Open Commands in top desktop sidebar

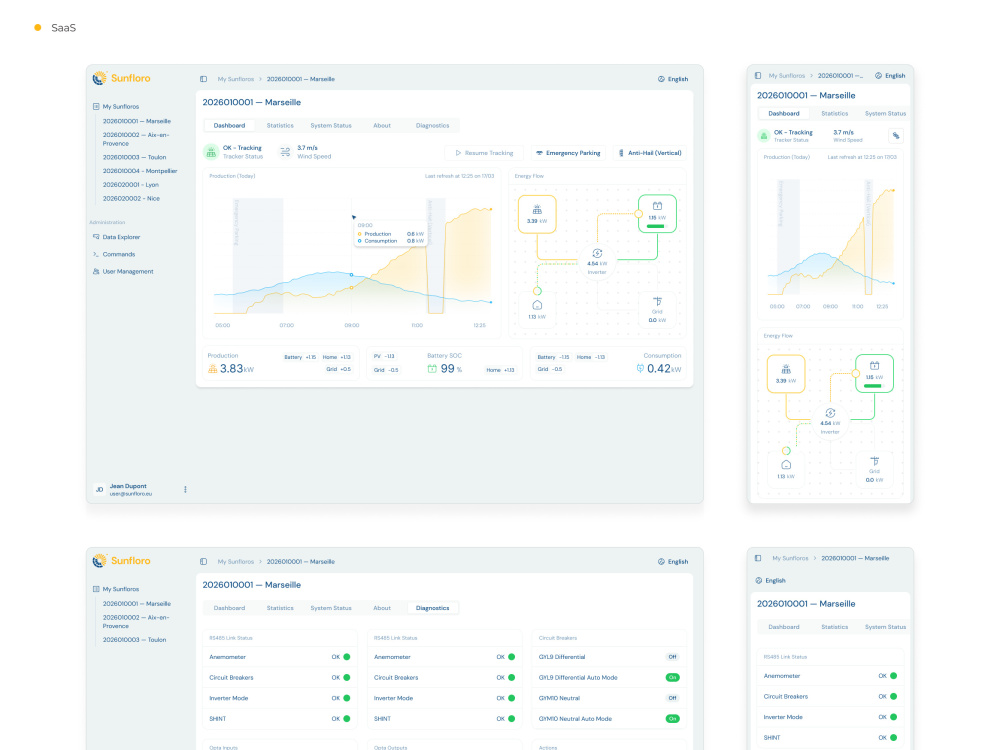119,254
